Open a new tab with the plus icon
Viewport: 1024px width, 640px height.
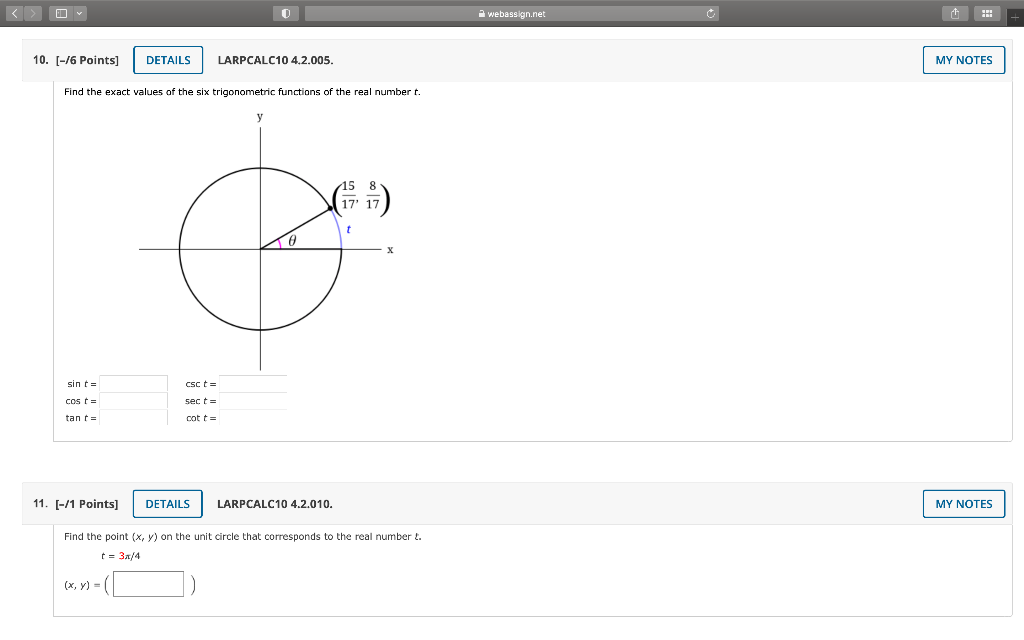(x=1016, y=13)
